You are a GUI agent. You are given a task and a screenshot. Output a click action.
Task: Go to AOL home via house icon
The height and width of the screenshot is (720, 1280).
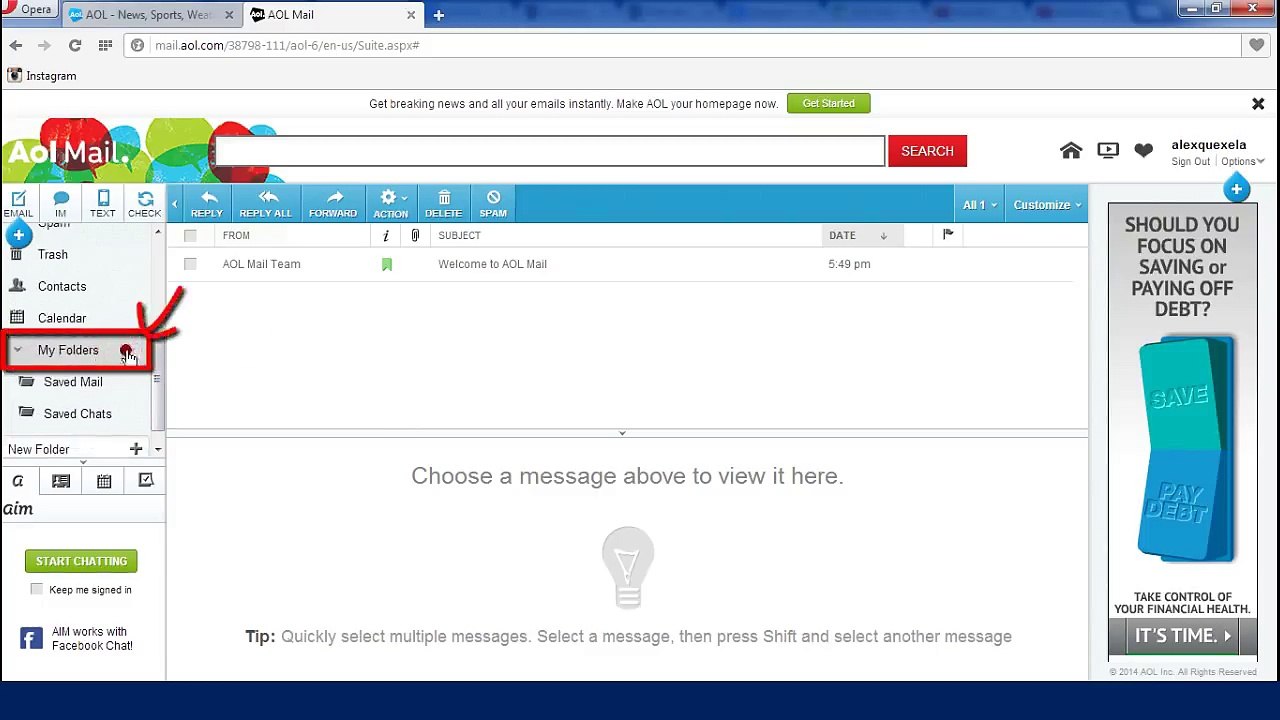(1071, 151)
